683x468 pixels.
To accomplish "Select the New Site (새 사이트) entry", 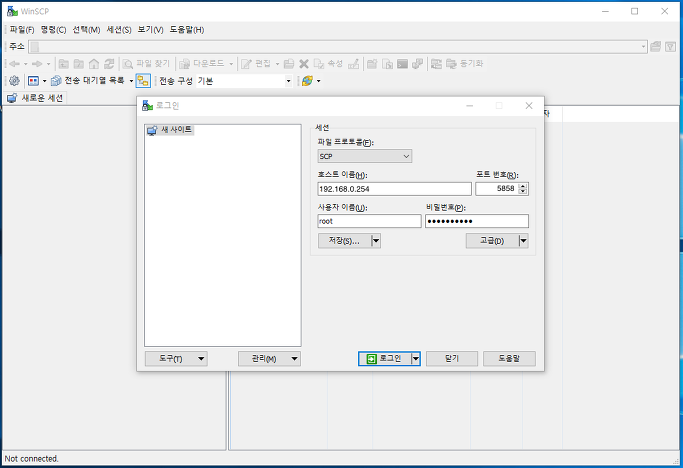I will [x=170, y=129].
